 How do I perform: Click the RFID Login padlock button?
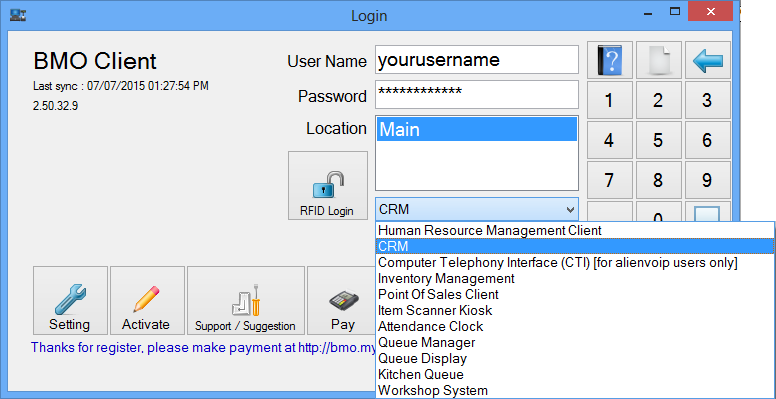pos(328,186)
